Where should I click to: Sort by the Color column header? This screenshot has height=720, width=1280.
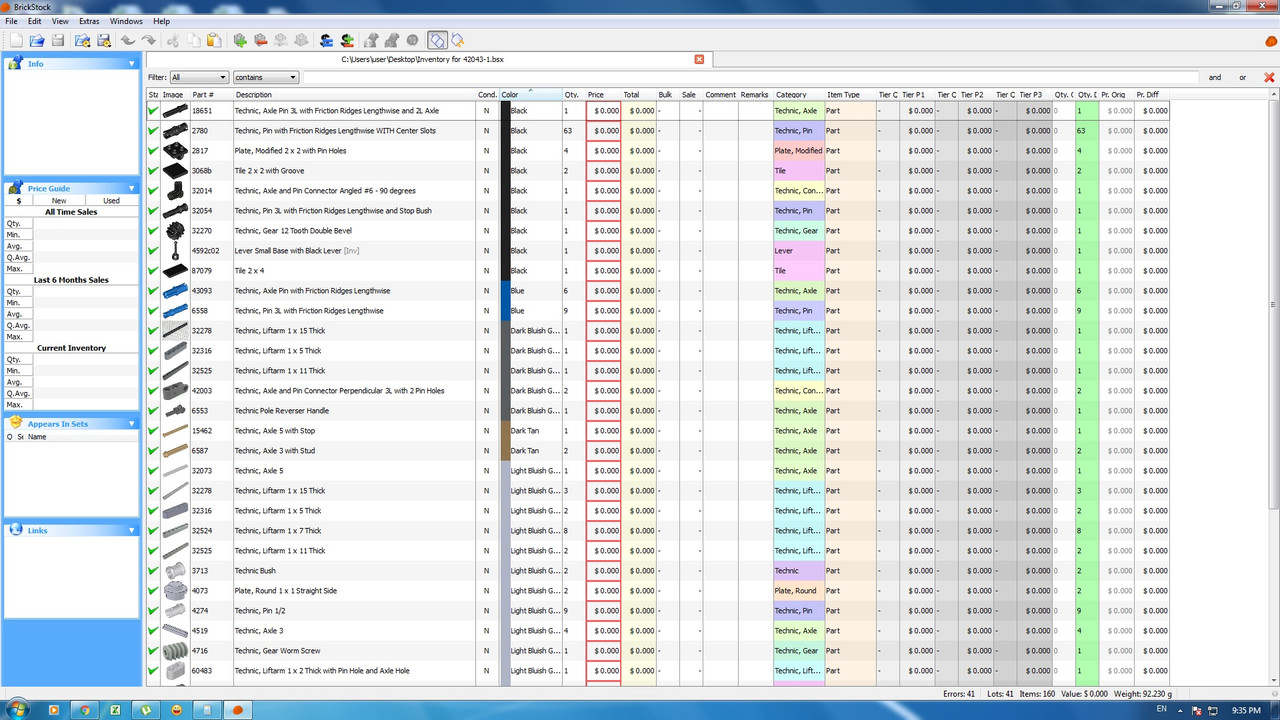[x=531, y=95]
